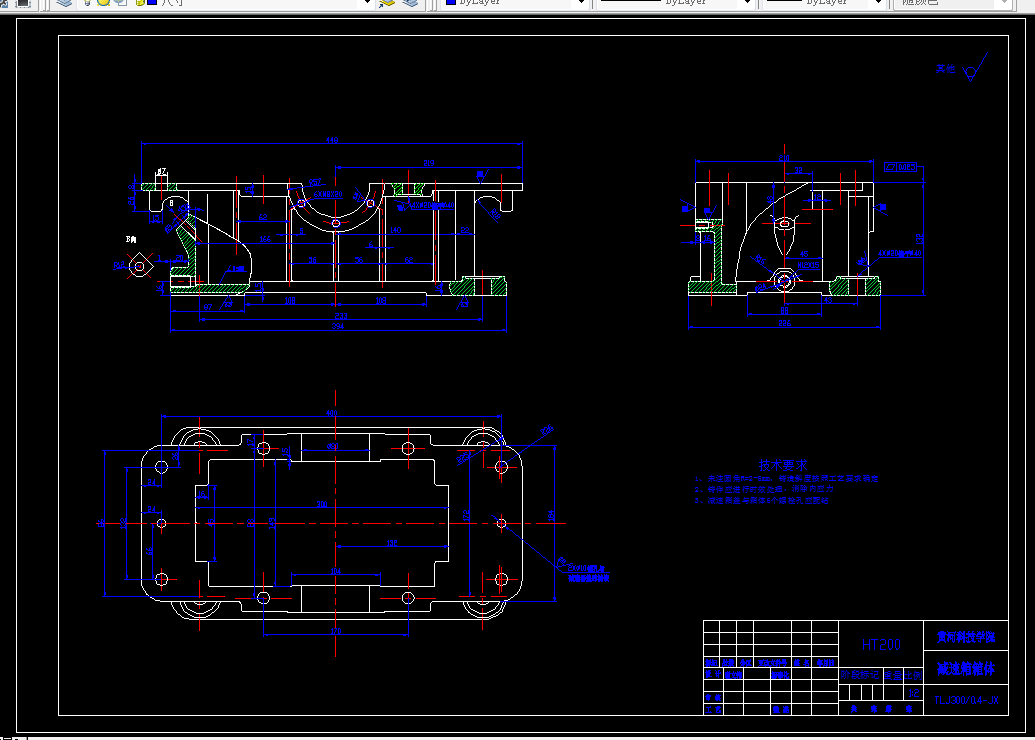Select the 140 dimension in front view

pyautogui.click(x=395, y=230)
